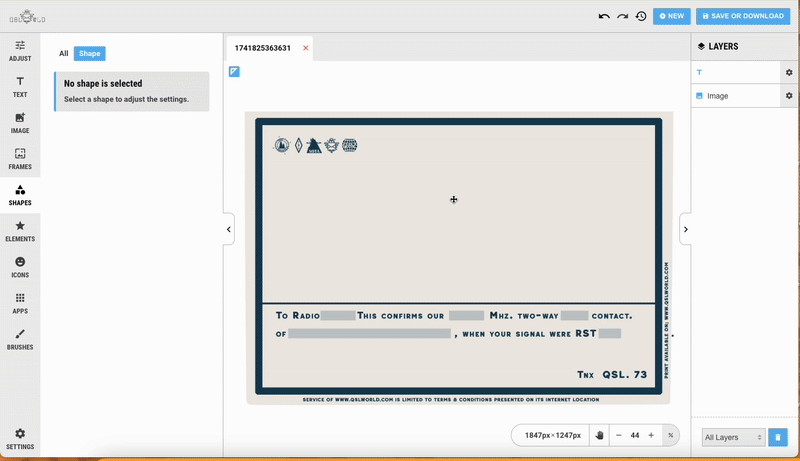The height and width of the screenshot is (461, 800).
Task: Open the Adjust panel in sidebar
Action: click(x=20, y=51)
